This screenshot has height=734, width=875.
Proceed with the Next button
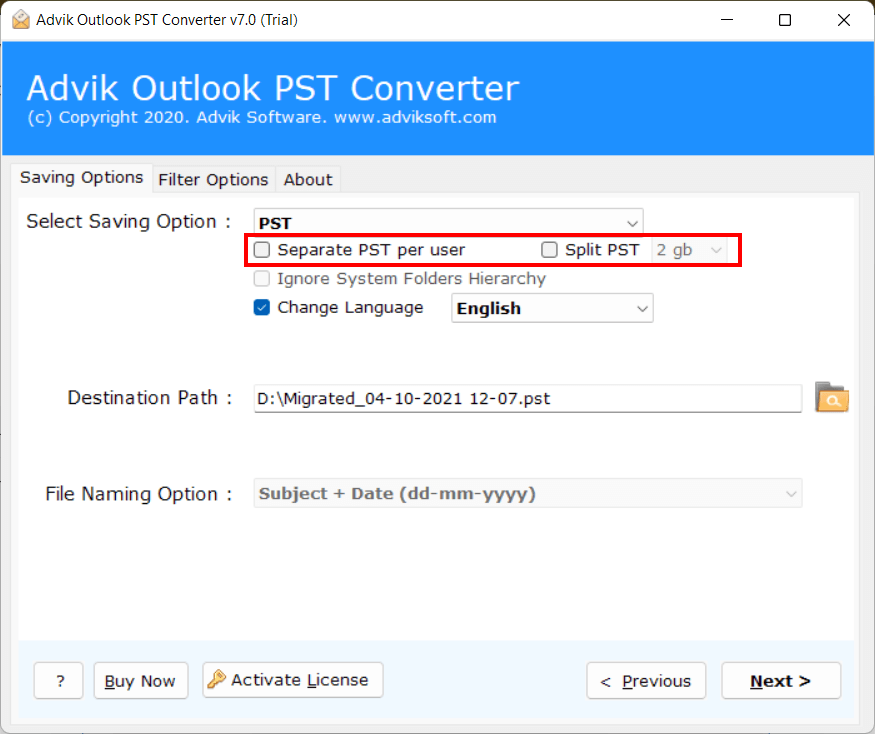781,680
